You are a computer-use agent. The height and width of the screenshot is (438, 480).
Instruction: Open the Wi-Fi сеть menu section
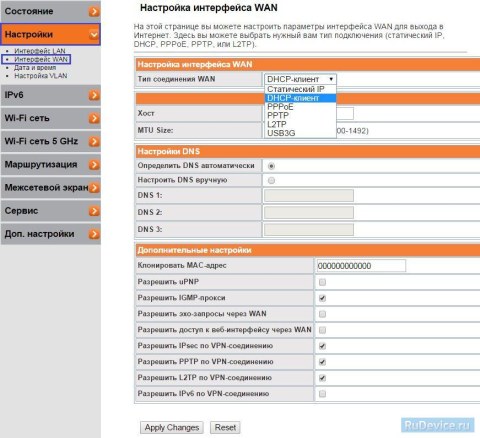point(51,118)
